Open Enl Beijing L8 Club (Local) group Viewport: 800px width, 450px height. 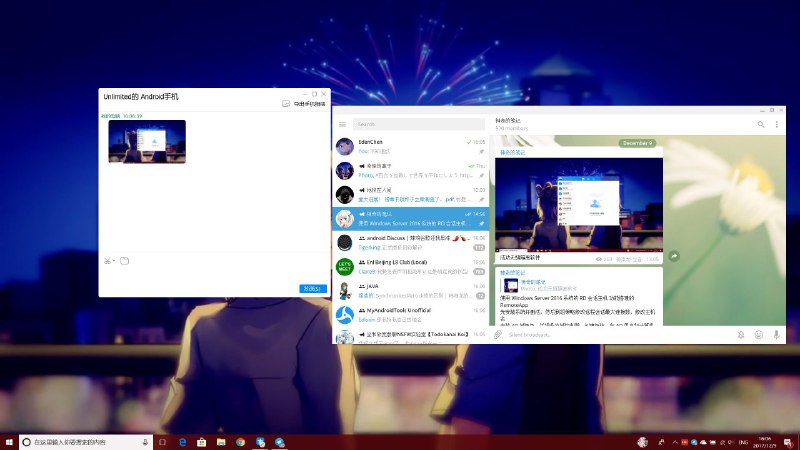point(410,266)
